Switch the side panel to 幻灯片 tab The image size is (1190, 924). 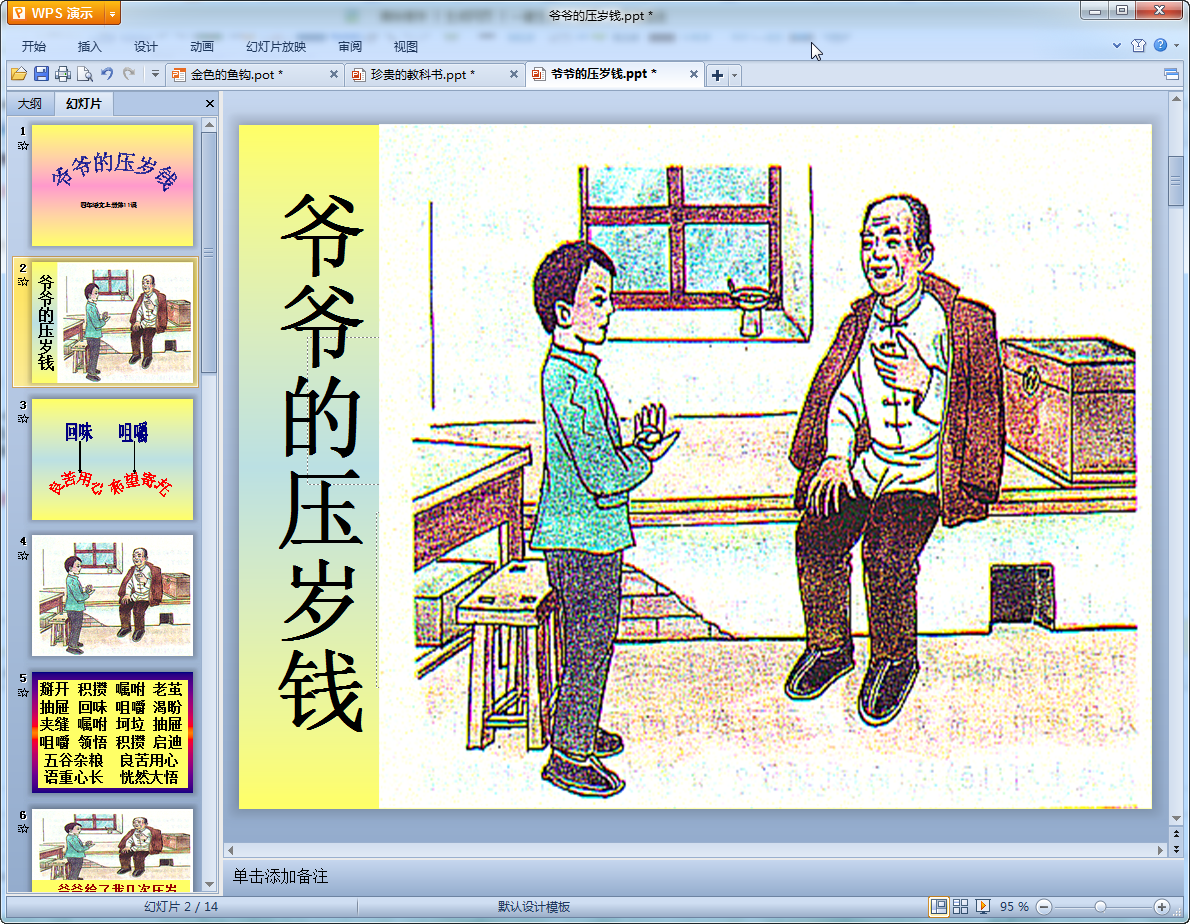pyautogui.click(x=83, y=103)
